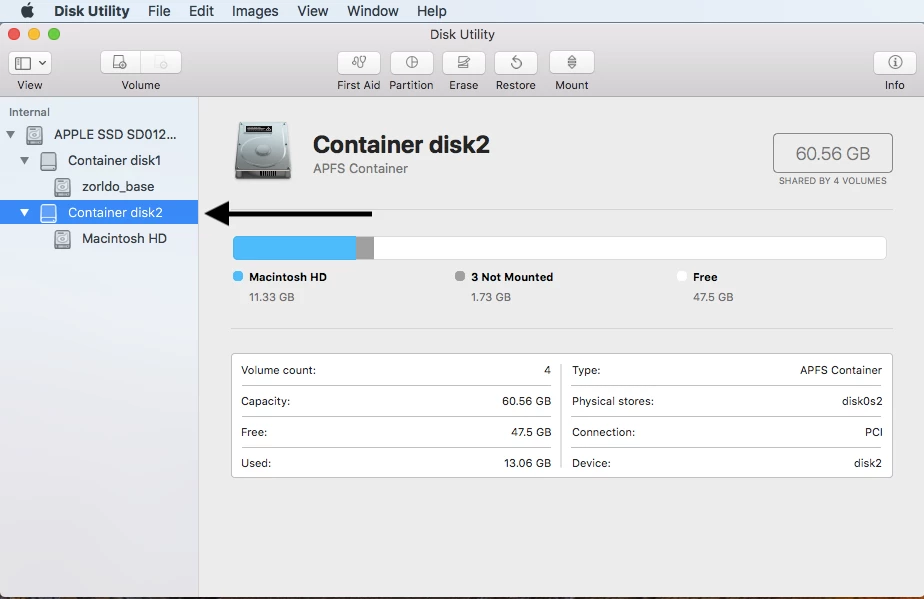Open the Window menu
This screenshot has height=599, width=924.
(372, 11)
